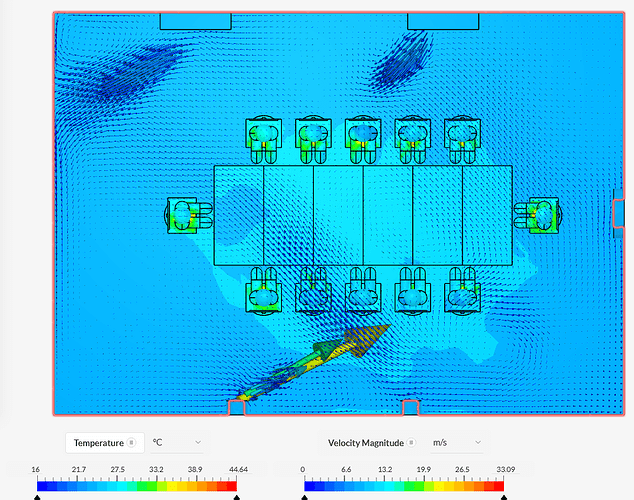Screen dimensions: 634x500
Task: Click the temperature legend minimum value 16
Action: (x=36, y=469)
